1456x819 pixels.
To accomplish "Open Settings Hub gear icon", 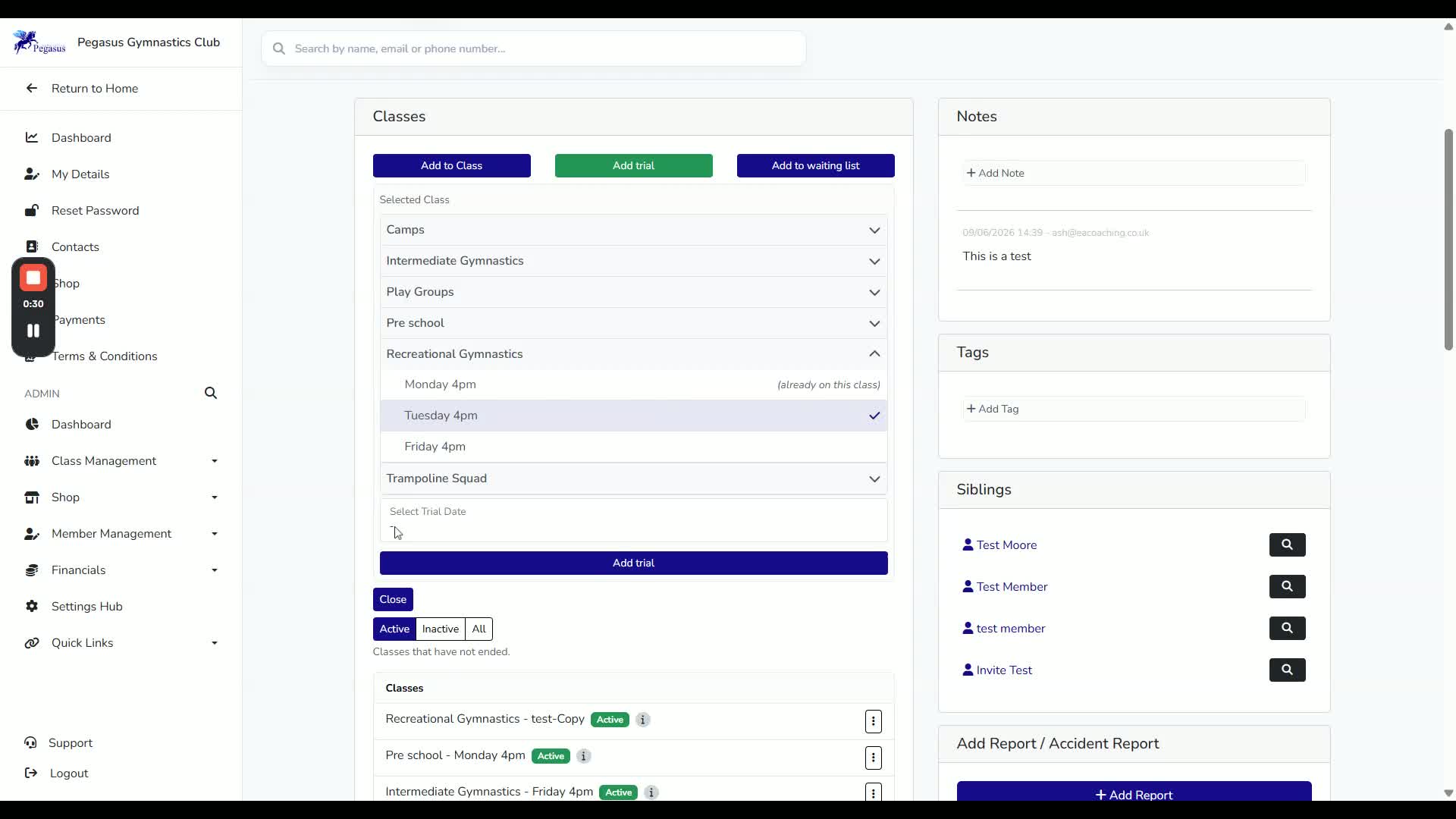I will pyautogui.click(x=32, y=607).
